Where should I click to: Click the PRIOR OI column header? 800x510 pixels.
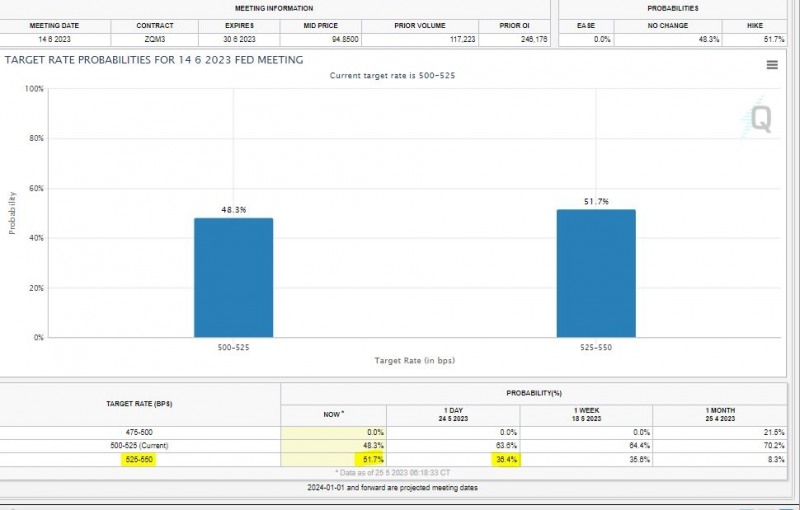tap(514, 26)
